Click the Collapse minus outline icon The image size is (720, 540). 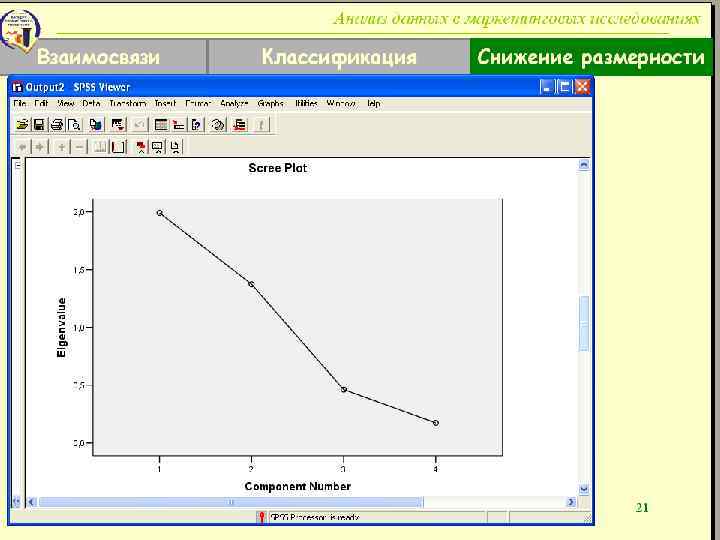pos(79,147)
